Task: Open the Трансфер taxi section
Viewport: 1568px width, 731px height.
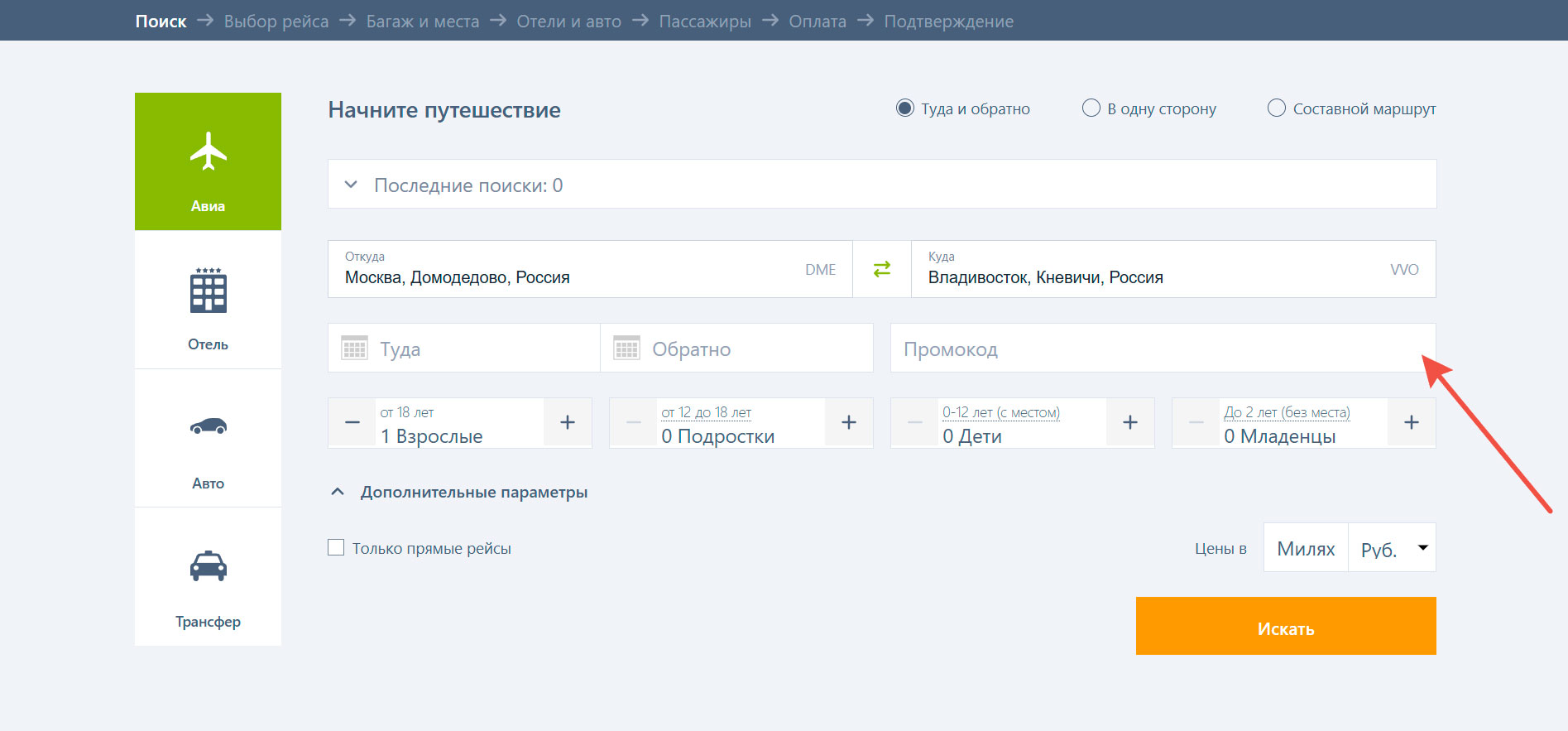Action: point(208,577)
